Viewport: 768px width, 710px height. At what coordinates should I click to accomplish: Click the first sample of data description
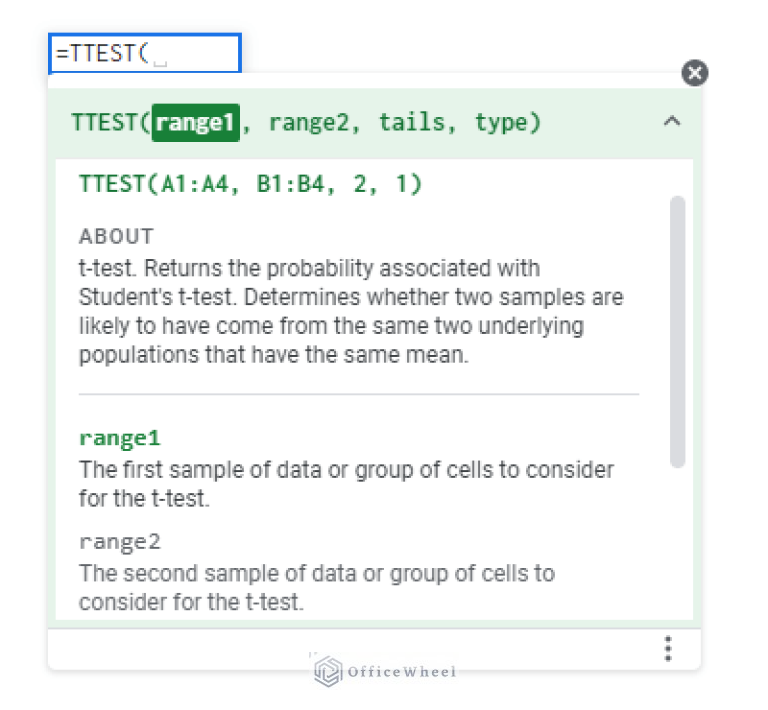click(346, 483)
